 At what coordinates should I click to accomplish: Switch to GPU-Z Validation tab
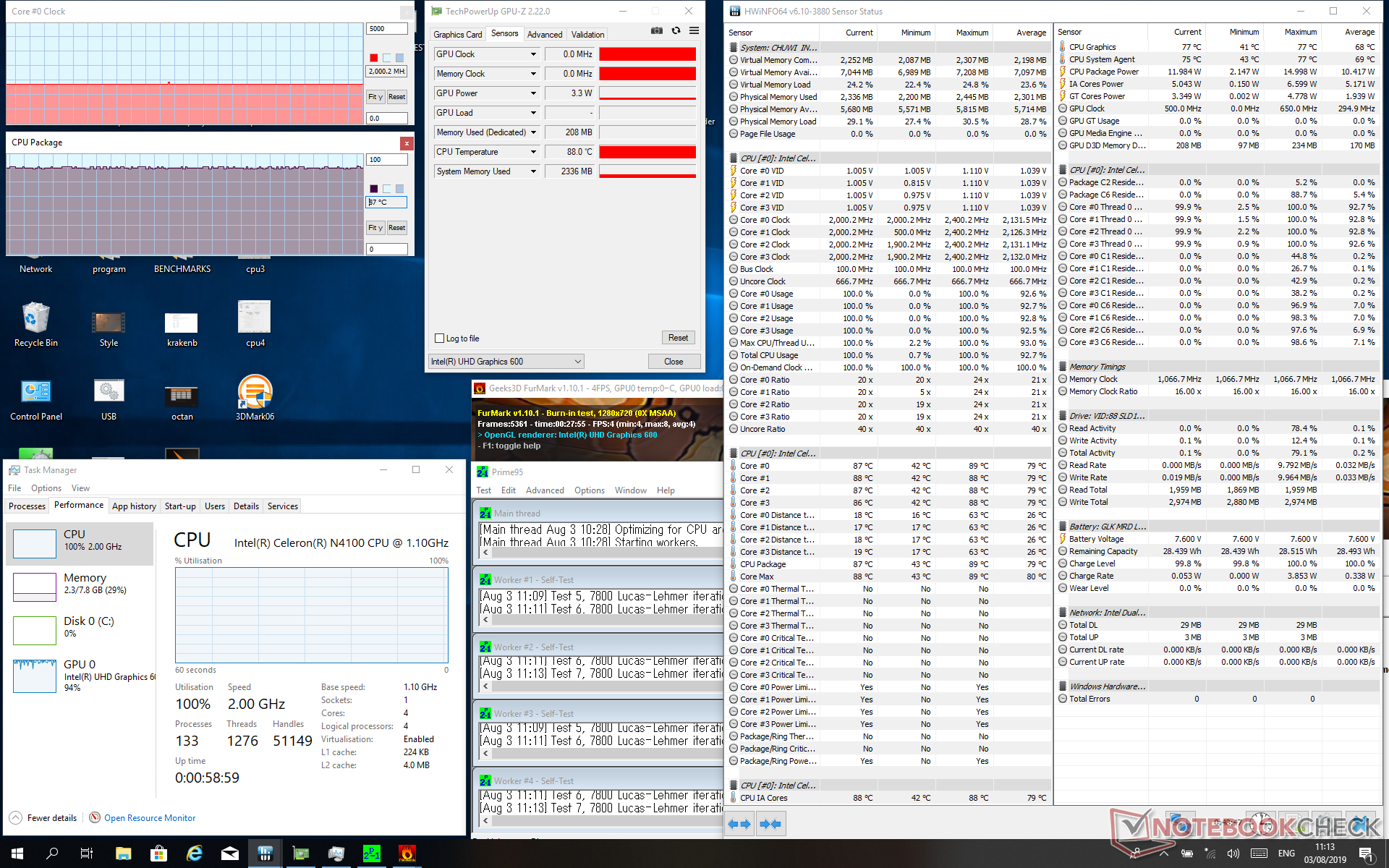[x=587, y=35]
